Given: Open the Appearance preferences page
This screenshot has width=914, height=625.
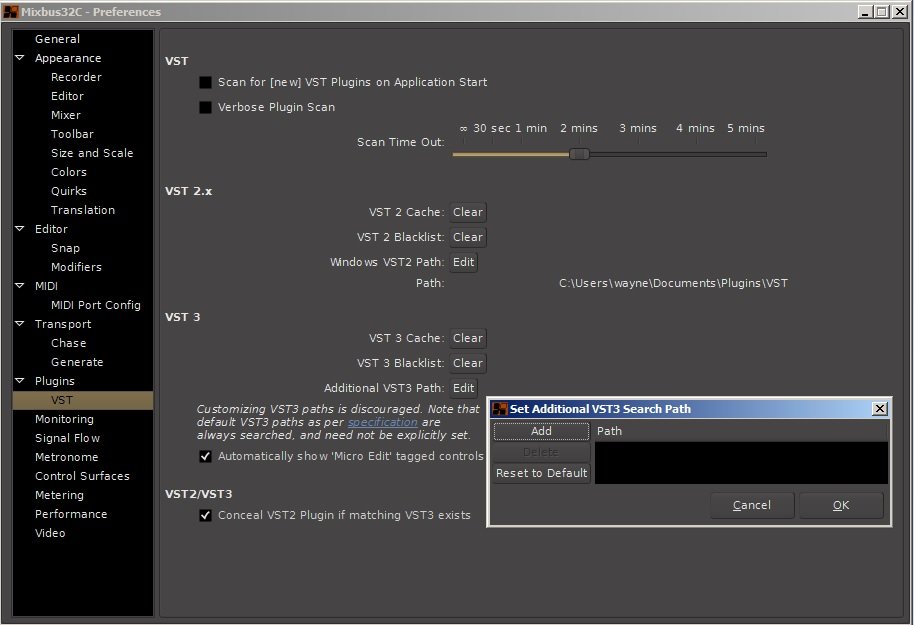Looking at the screenshot, I should pos(68,58).
